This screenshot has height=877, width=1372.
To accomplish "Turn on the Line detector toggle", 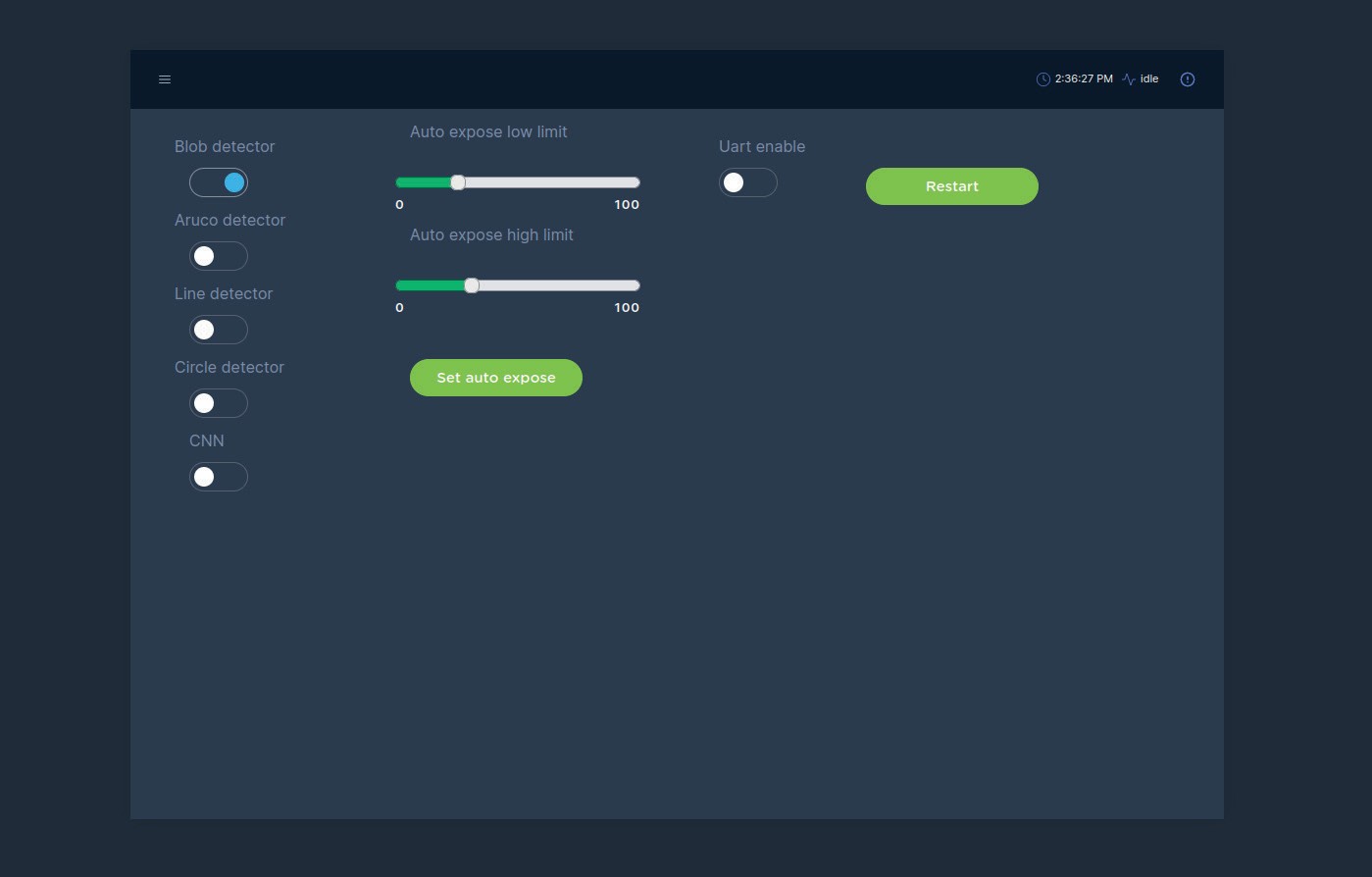I will tap(219, 330).
